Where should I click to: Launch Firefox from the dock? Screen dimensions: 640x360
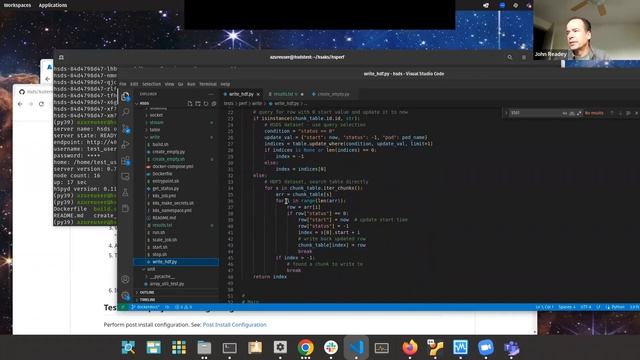point(410,348)
